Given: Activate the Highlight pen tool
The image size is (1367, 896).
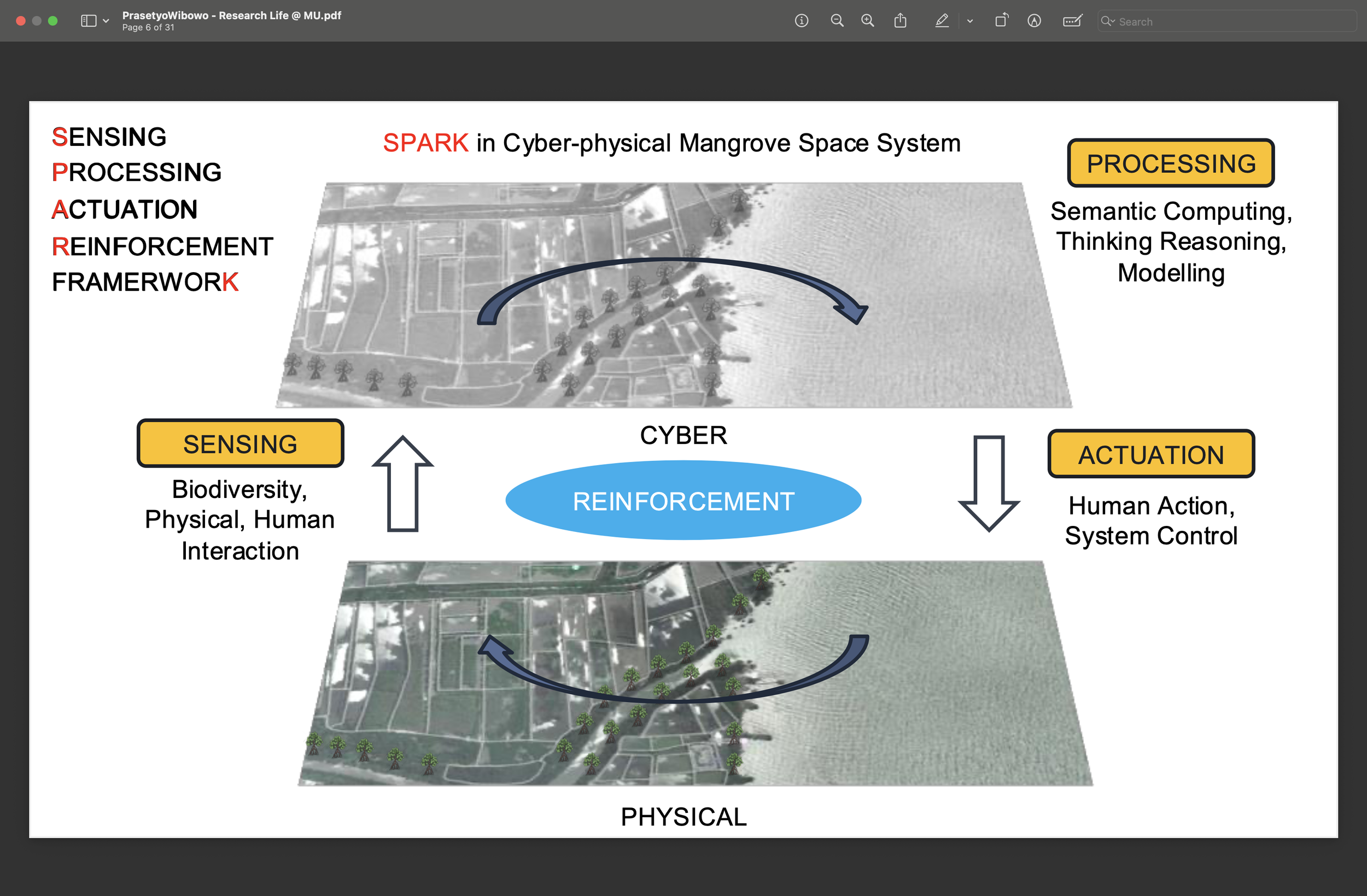Looking at the screenshot, I should (942, 21).
